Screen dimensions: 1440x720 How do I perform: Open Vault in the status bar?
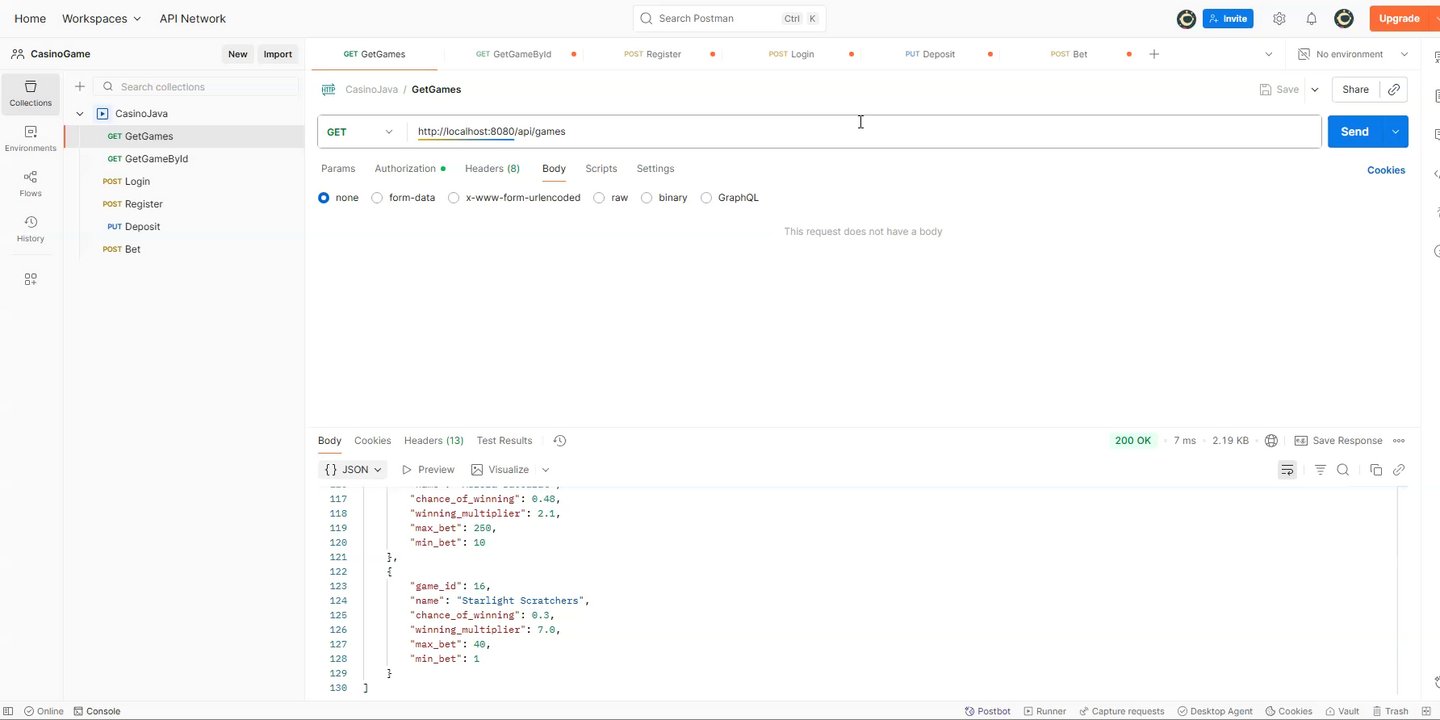pos(1341,711)
